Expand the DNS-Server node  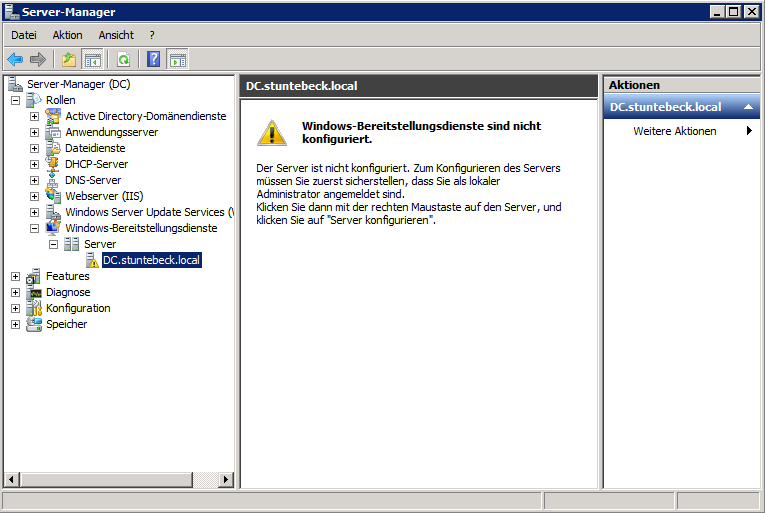pos(34,181)
